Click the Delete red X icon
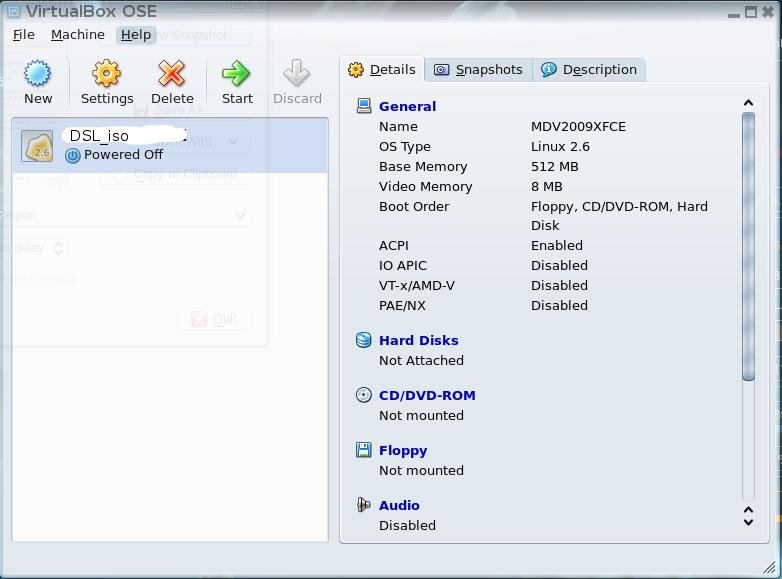Image resolution: width=782 pixels, height=579 pixels. (x=172, y=73)
